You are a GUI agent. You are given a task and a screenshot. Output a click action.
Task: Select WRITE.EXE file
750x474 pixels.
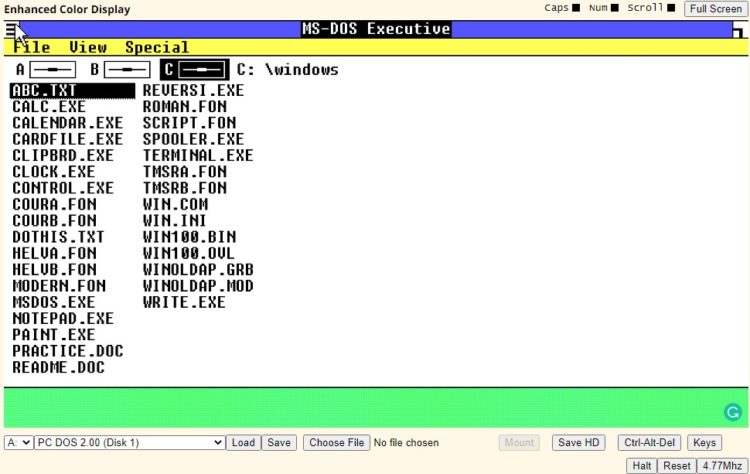(x=184, y=302)
